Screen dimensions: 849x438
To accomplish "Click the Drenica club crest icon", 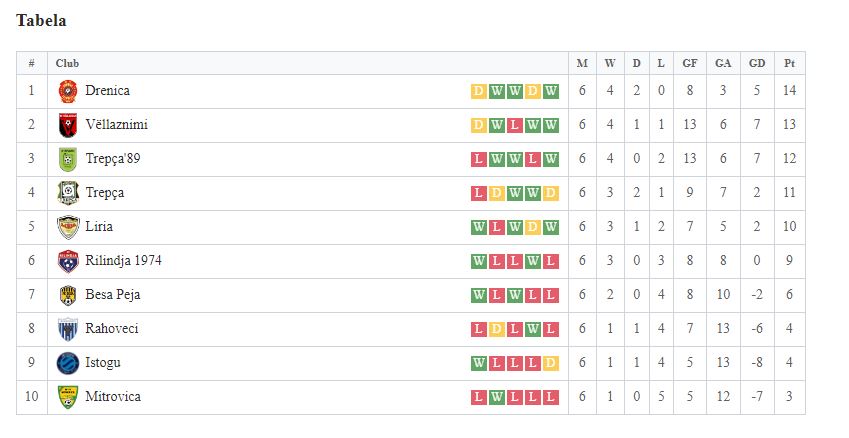I will coord(68,91).
